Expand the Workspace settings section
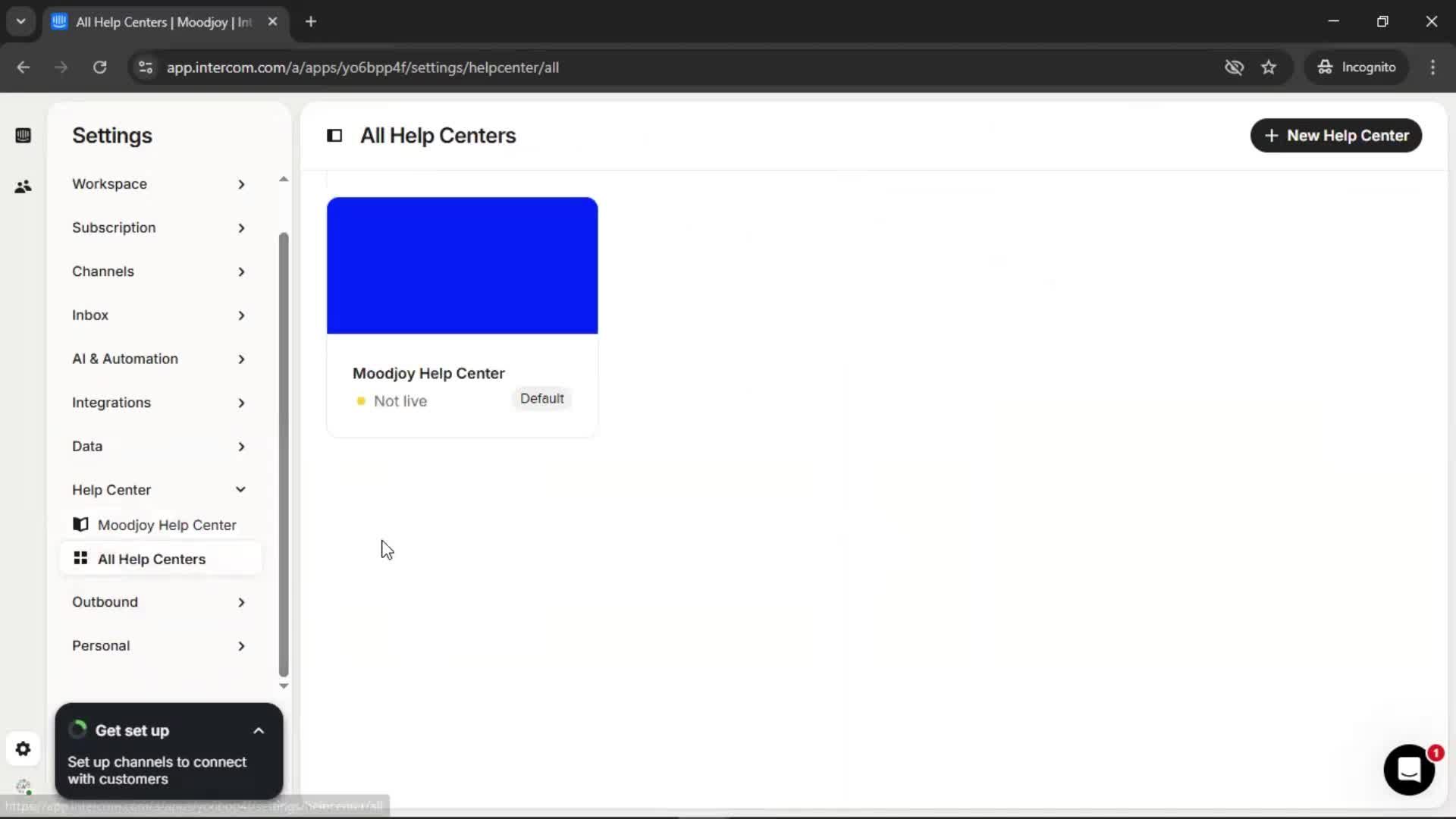The height and width of the screenshot is (819, 1456). click(159, 184)
